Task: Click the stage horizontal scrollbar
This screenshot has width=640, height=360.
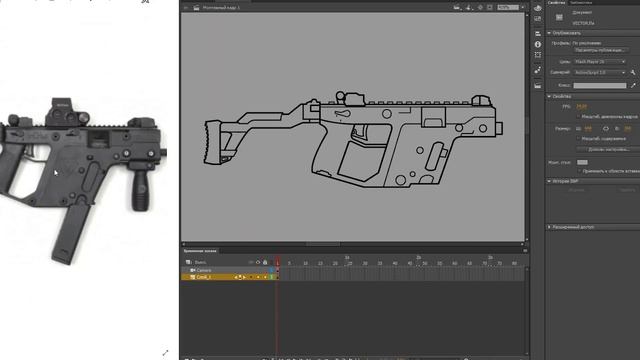Action: (x=322, y=244)
